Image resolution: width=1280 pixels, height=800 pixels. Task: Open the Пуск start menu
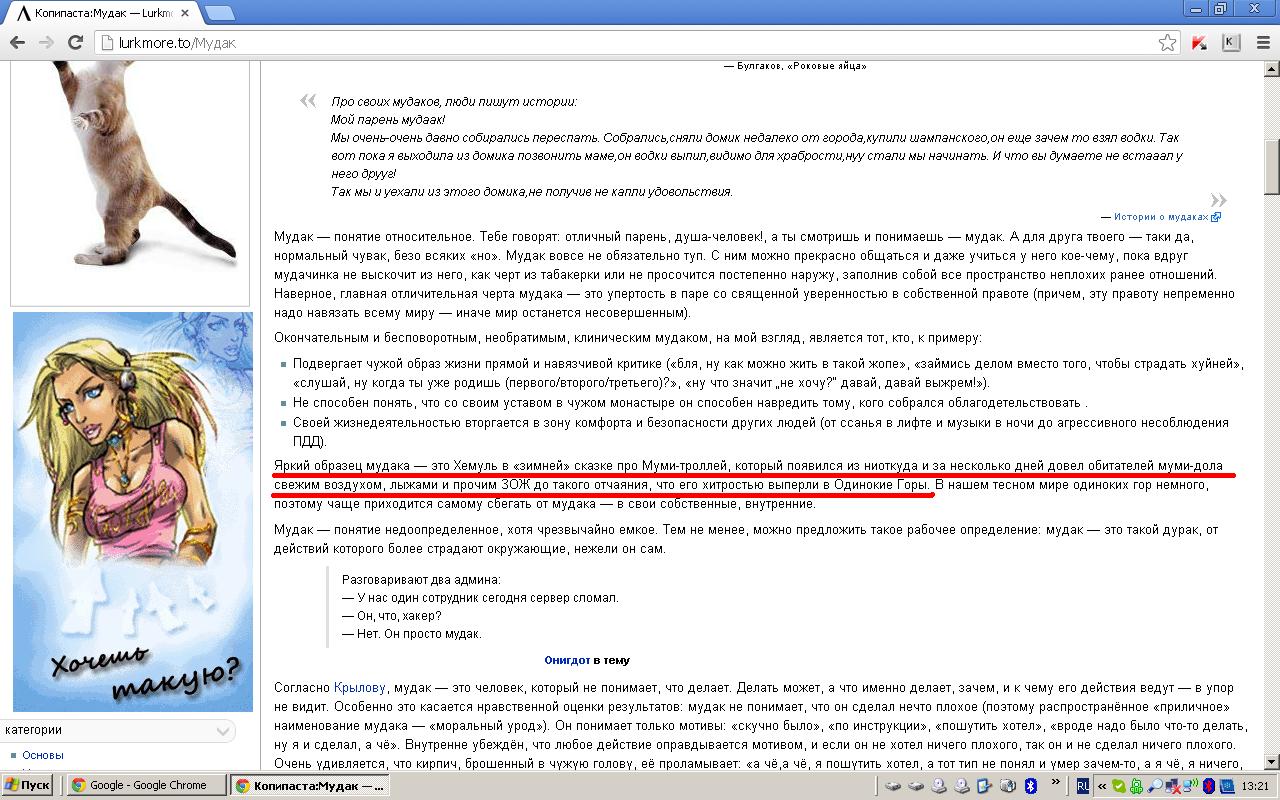tap(27, 786)
